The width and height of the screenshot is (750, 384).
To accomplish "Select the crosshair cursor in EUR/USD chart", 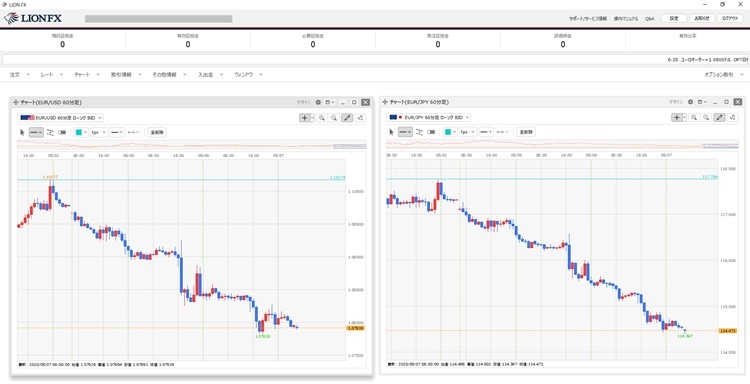I will 305,118.
